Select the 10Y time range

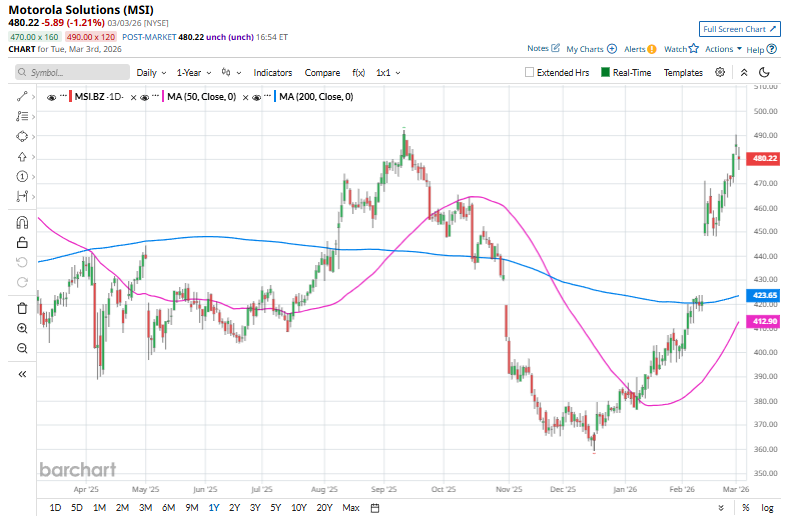click(x=299, y=508)
